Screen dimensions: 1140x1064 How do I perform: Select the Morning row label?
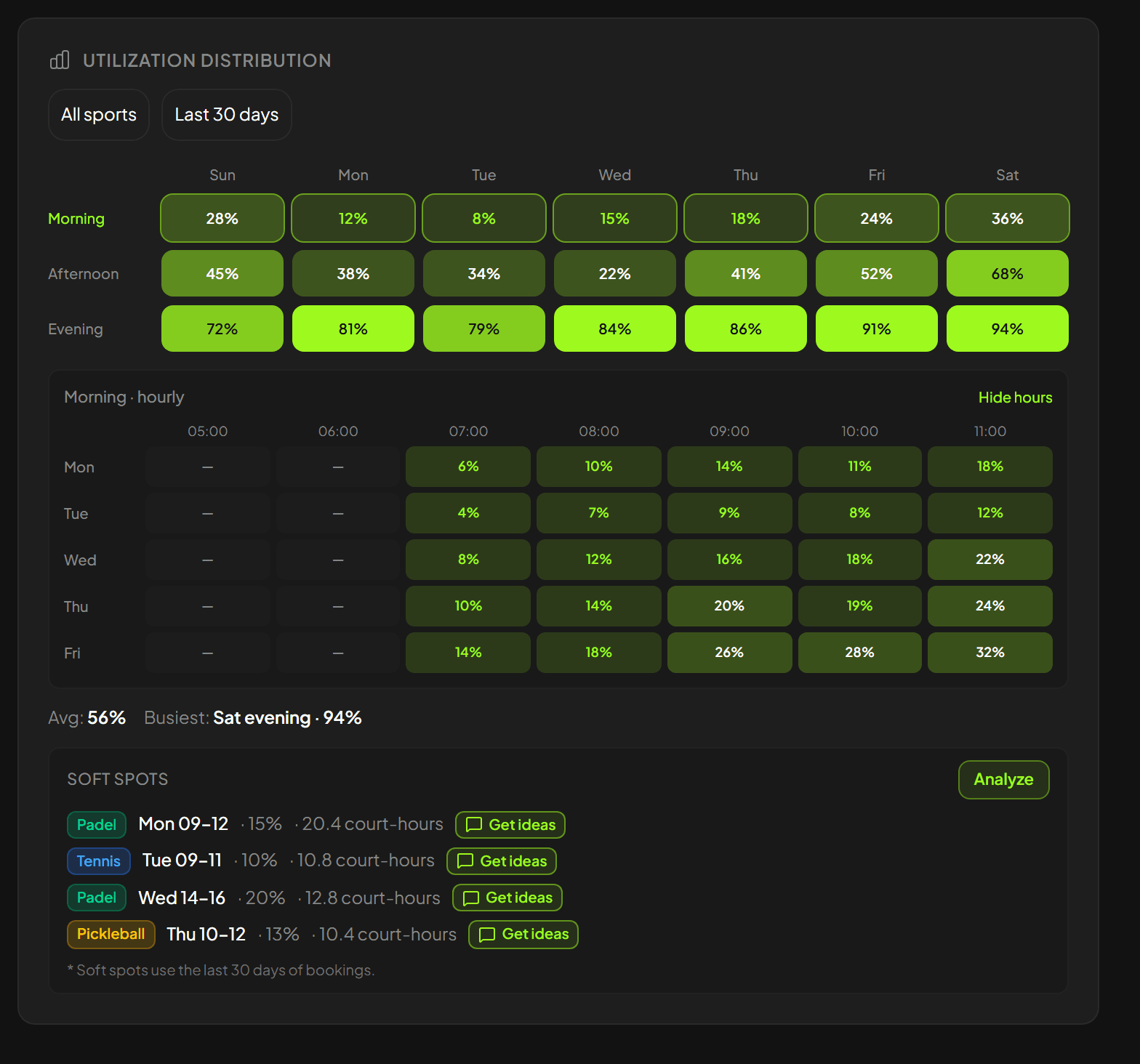pos(76,219)
